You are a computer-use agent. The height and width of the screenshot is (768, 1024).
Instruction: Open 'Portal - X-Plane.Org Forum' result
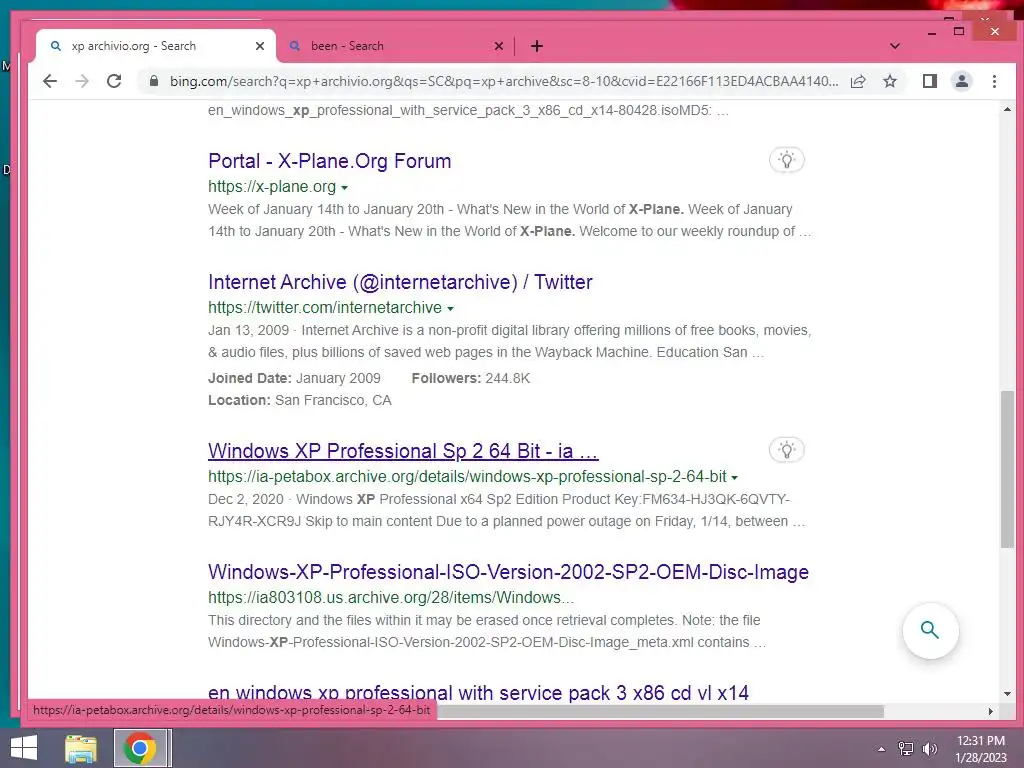[x=330, y=161]
